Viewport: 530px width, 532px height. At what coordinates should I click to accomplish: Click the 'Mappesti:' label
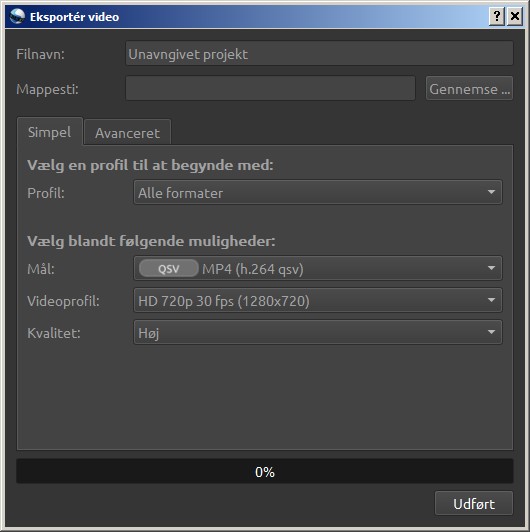[x=47, y=89]
